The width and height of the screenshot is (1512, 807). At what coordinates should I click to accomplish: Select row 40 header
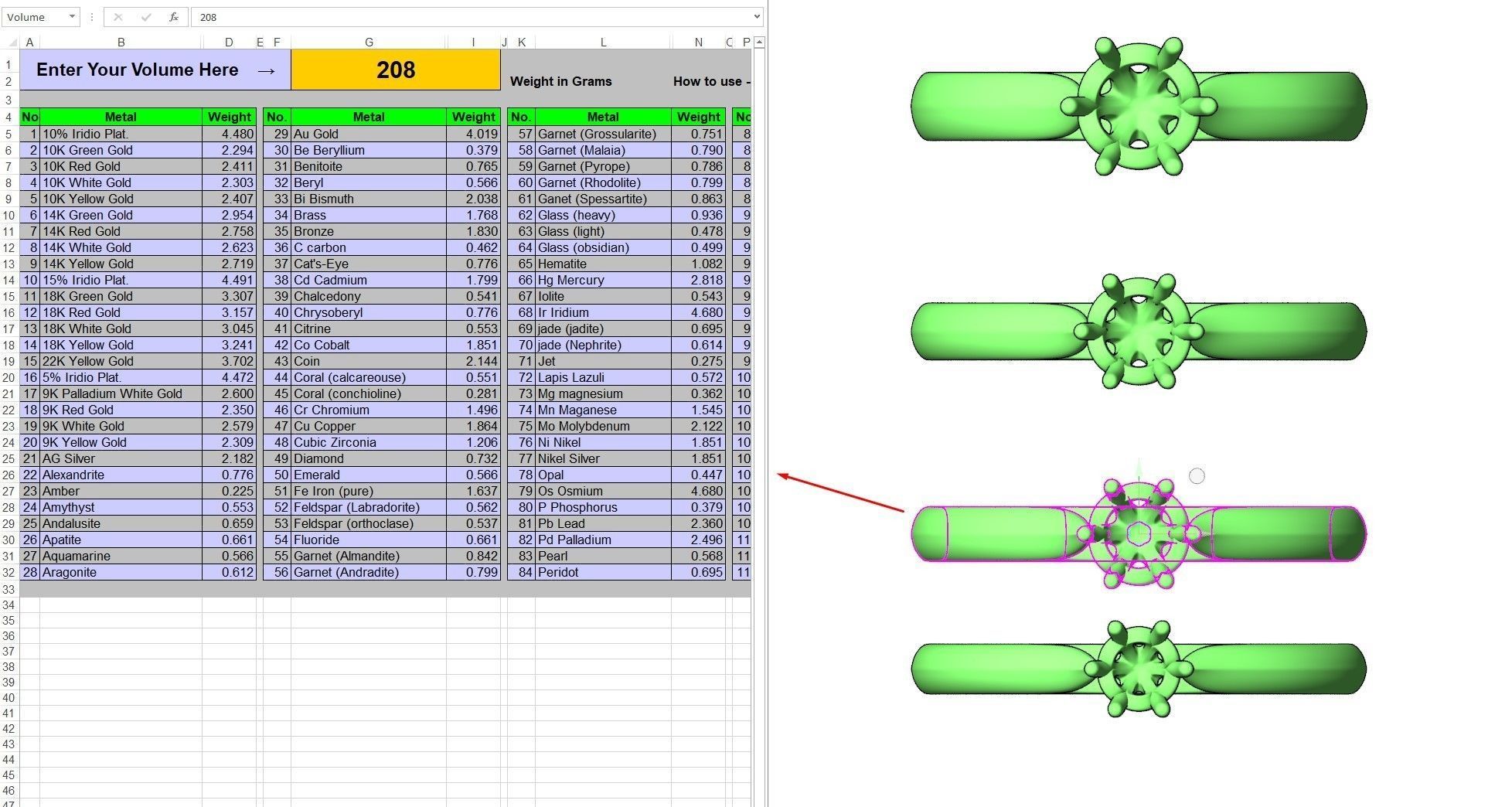tap(9, 697)
